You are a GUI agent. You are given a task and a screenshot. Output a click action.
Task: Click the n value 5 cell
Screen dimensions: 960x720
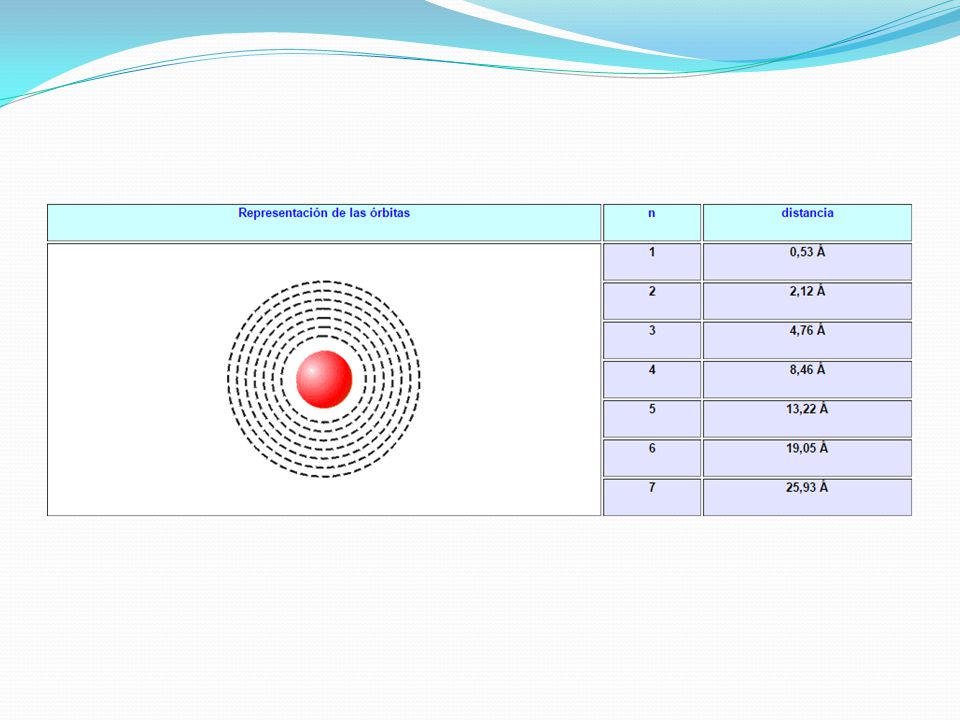coord(652,419)
